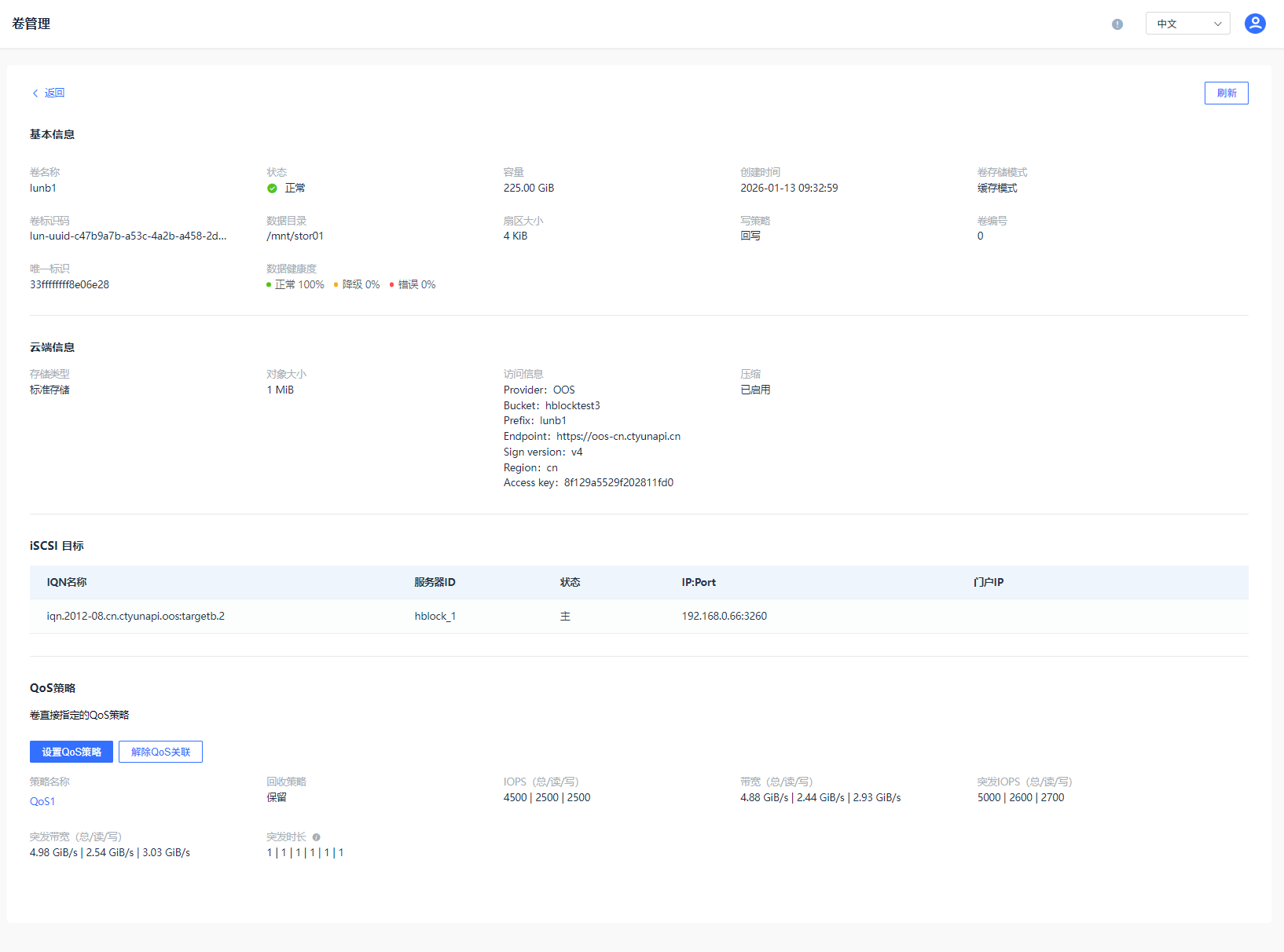
Task: Click the back arrow chevron icon
Action: [35, 93]
